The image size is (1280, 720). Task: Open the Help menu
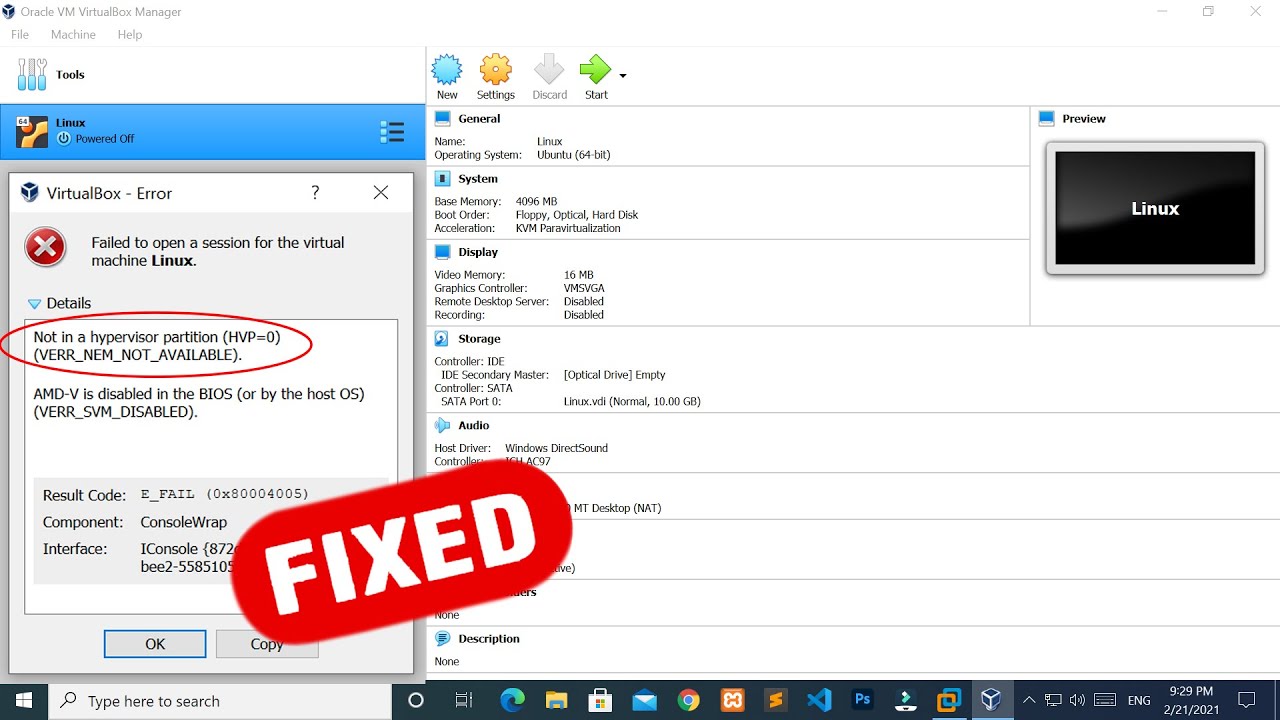click(130, 34)
